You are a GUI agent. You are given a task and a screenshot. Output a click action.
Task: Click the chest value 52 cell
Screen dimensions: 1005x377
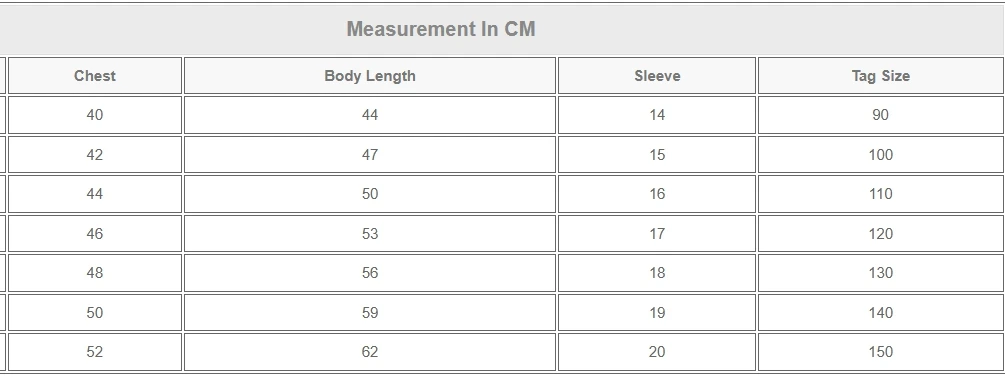(95, 351)
